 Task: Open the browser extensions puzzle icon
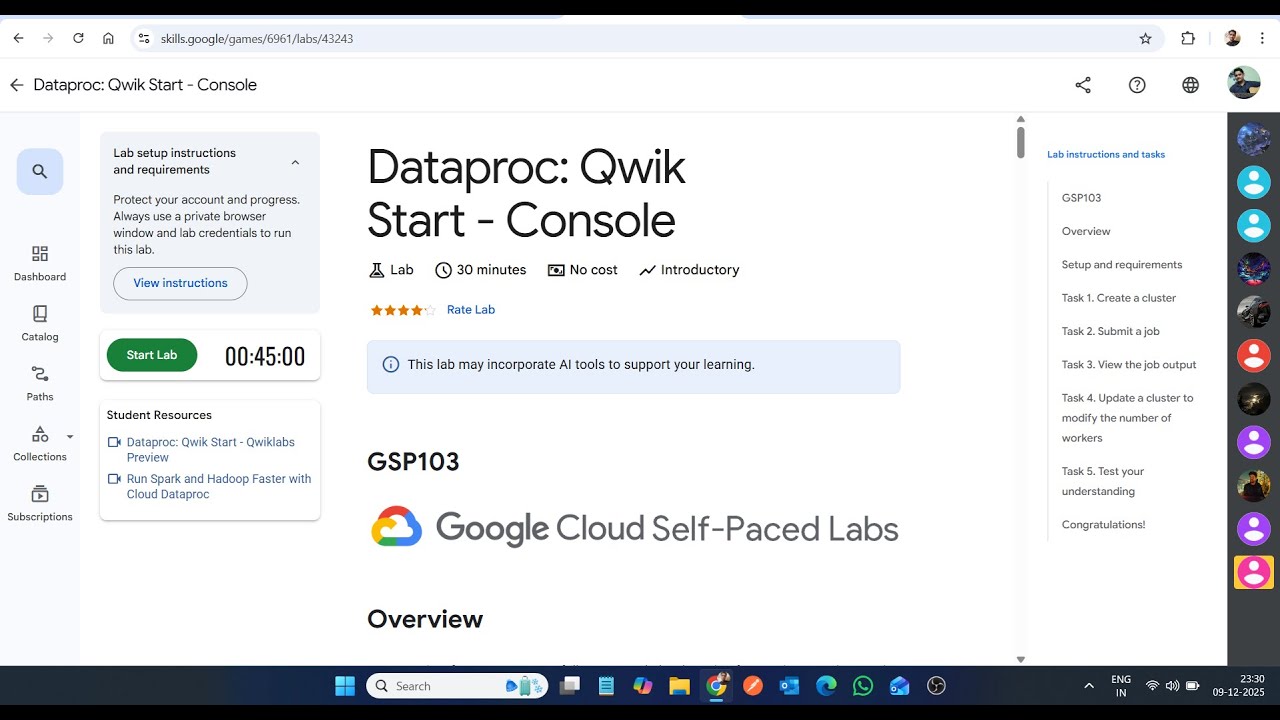pos(1188,38)
